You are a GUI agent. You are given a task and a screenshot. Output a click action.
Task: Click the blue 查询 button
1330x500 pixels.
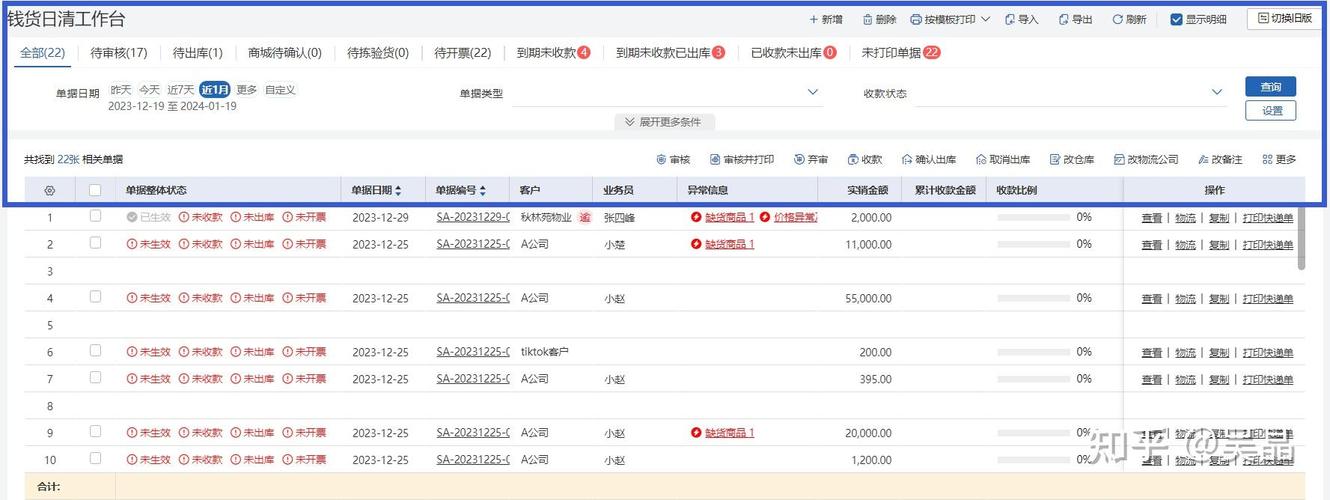coord(1271,87)
